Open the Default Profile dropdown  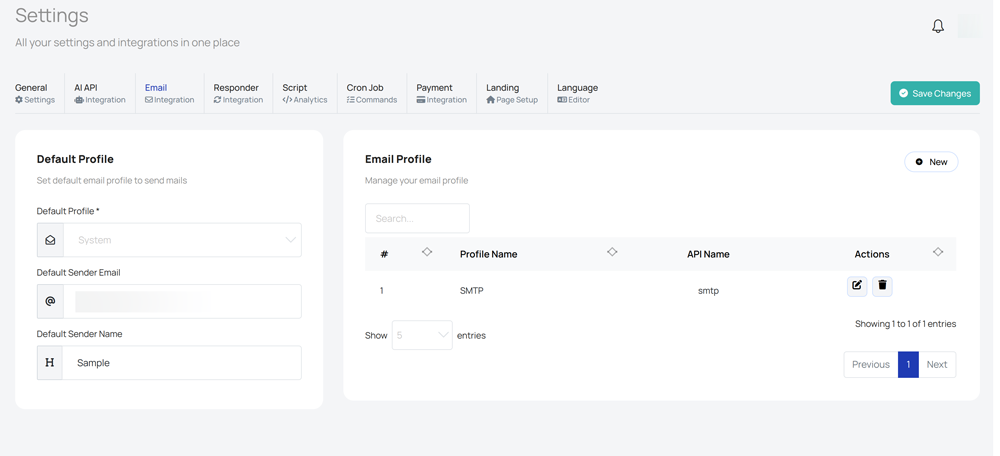(x=182, y=240)
